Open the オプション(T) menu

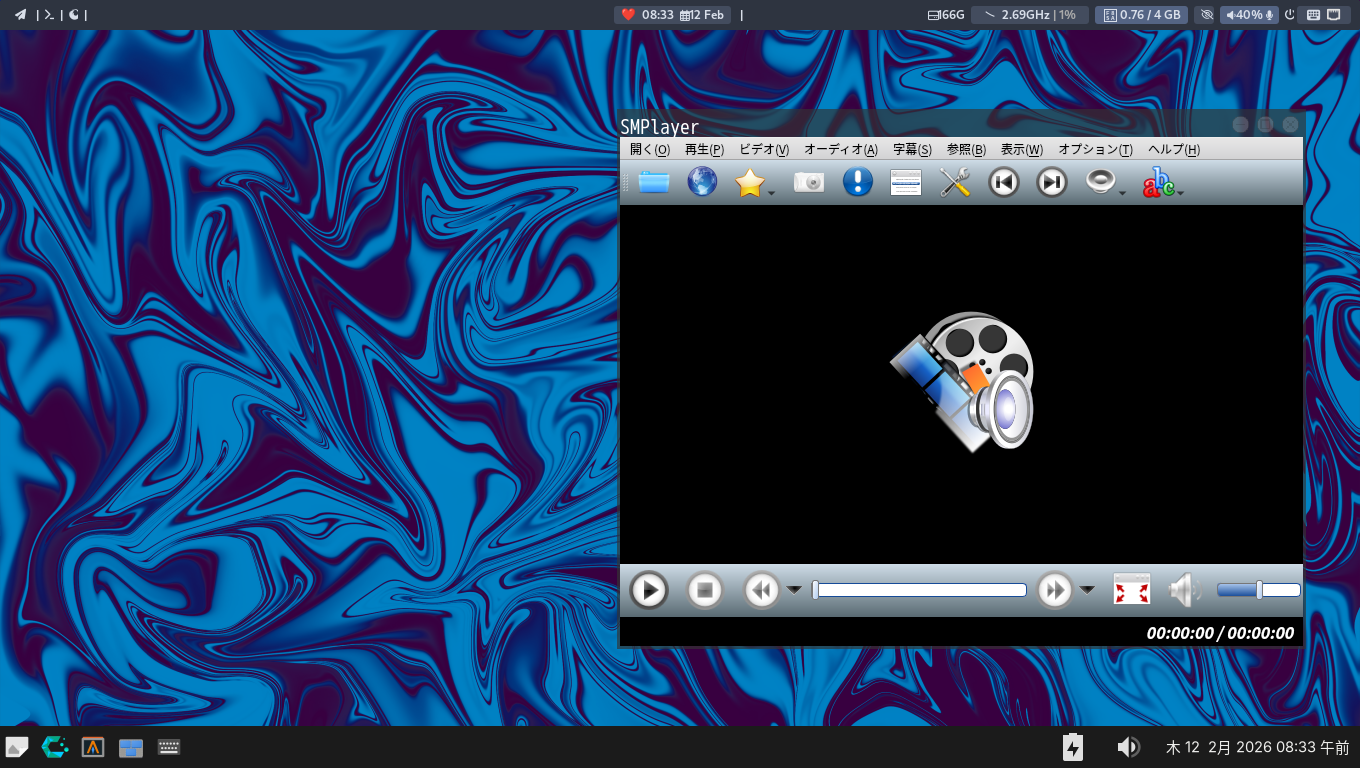(x=1095, y=149)
